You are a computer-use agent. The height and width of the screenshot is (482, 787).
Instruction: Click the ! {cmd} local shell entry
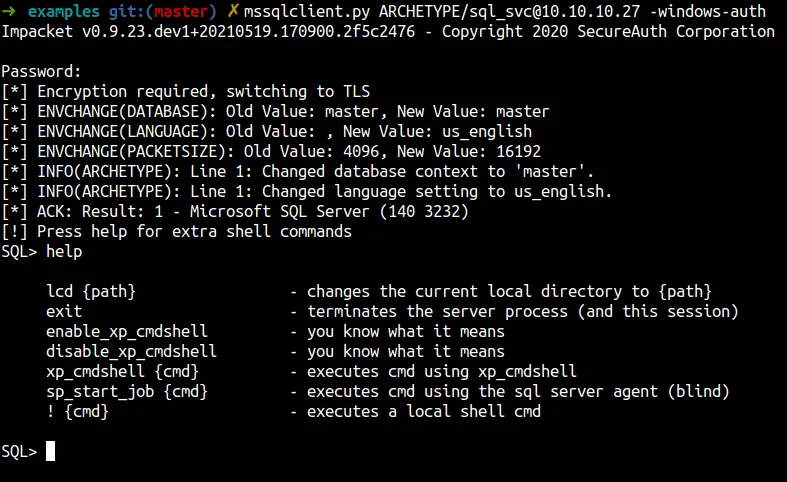pyautogui.click(x=77, y=411)
